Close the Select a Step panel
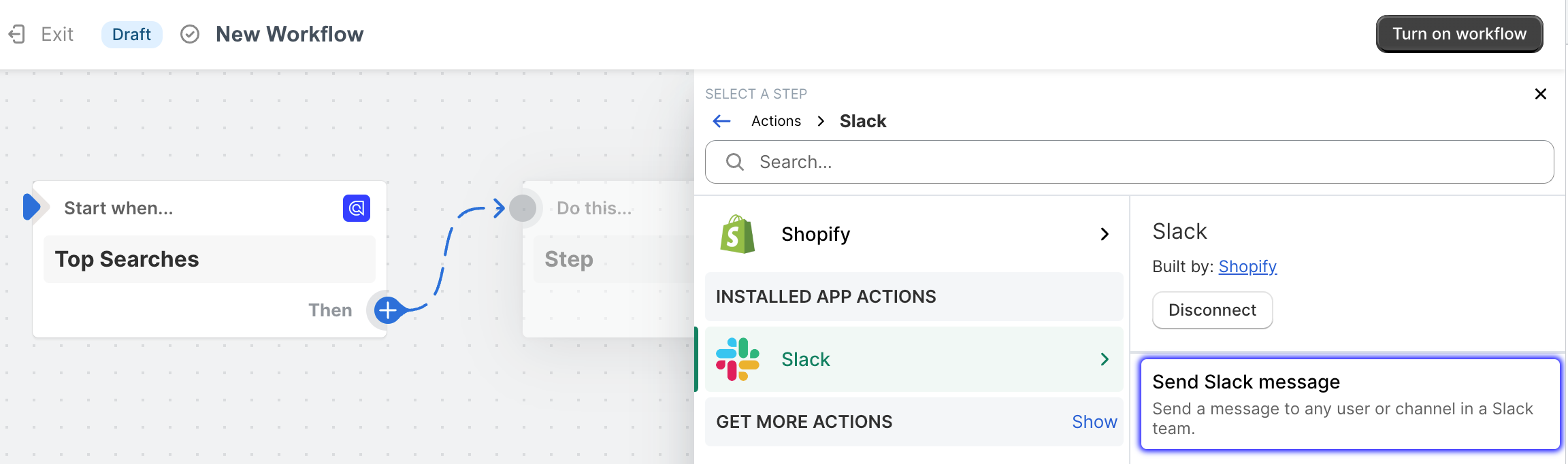 coord(1540,94)
